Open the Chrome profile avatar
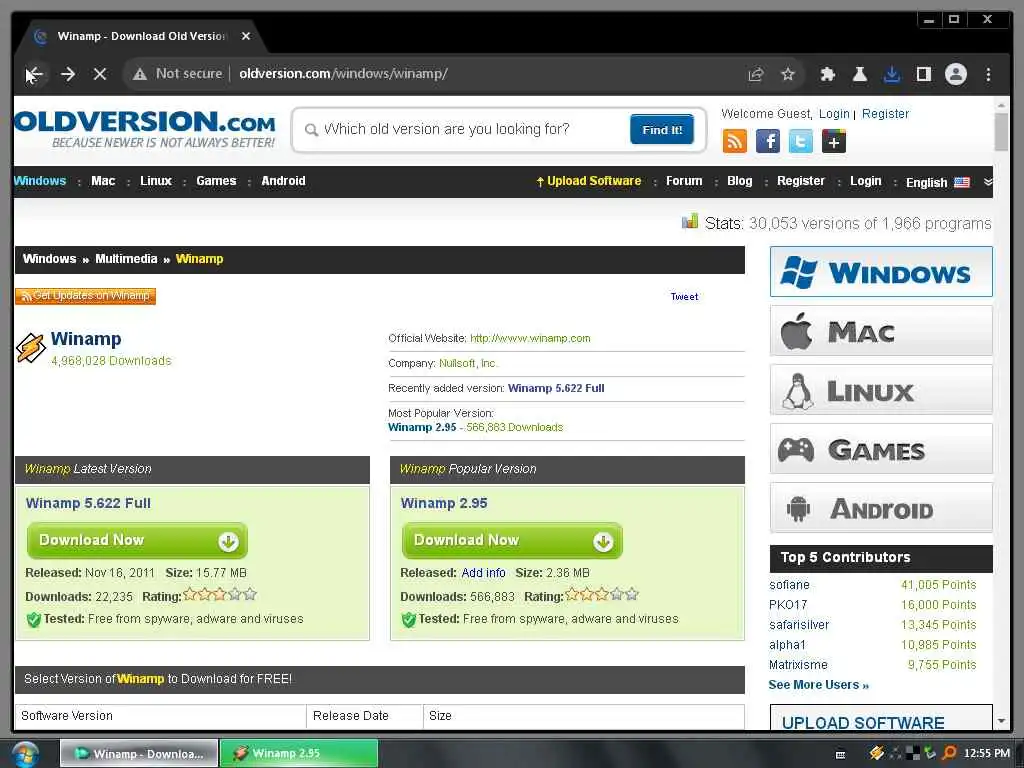The width and height of the screenshot is (1024, 768). [955, 74]
